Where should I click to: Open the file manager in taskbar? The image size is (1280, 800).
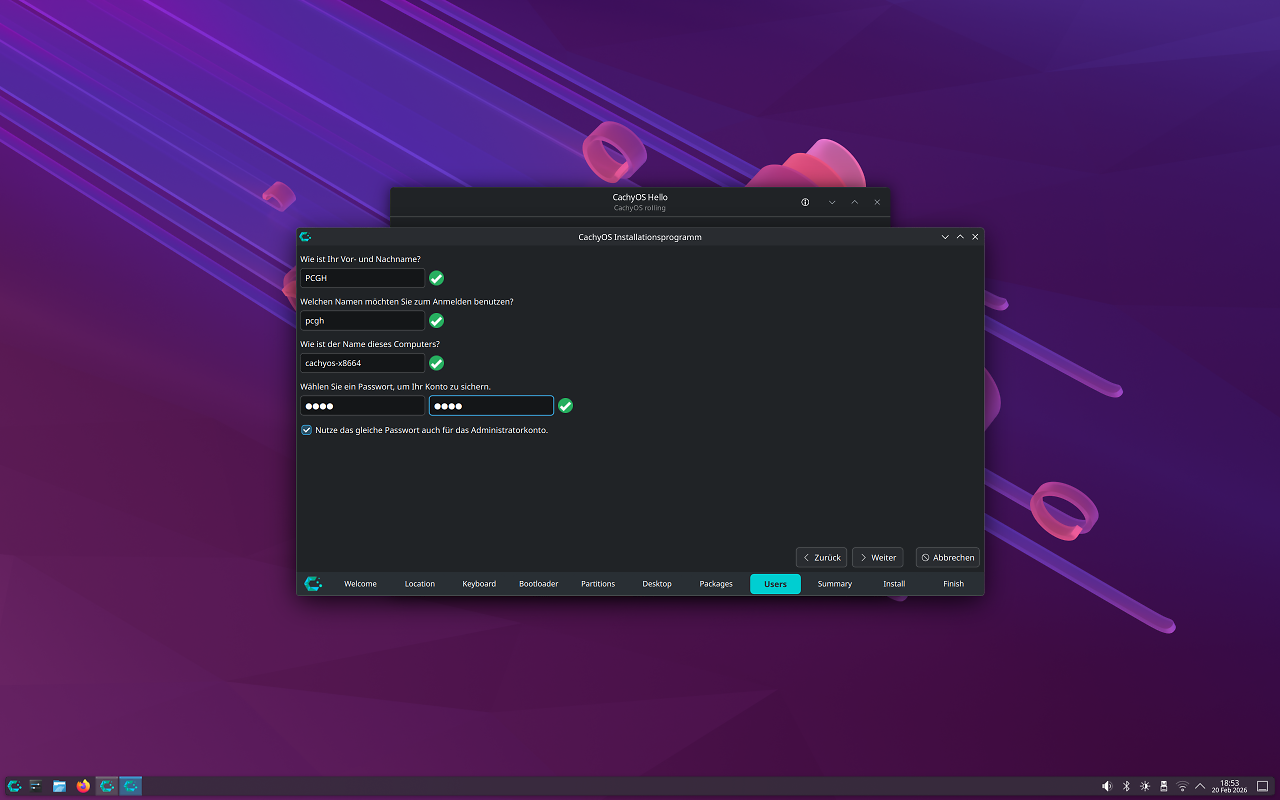pos(59,786)
